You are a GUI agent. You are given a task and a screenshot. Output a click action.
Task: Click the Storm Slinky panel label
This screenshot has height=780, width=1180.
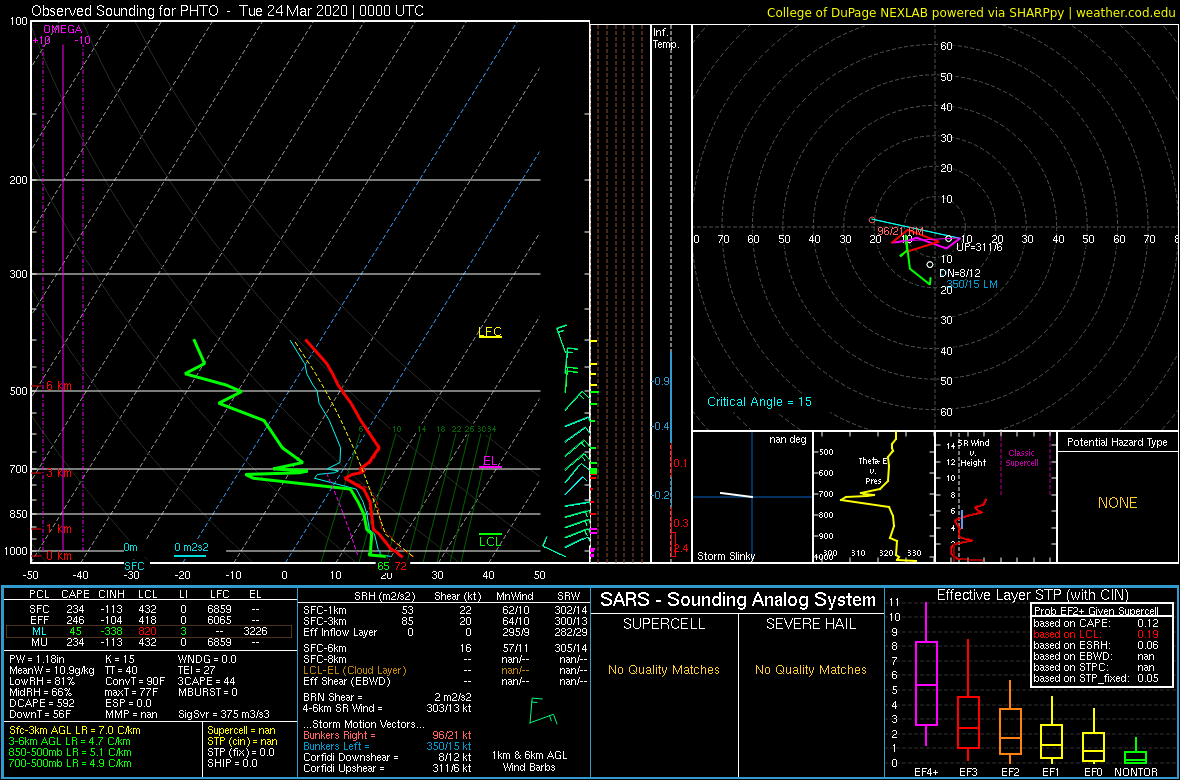[726, 556]
